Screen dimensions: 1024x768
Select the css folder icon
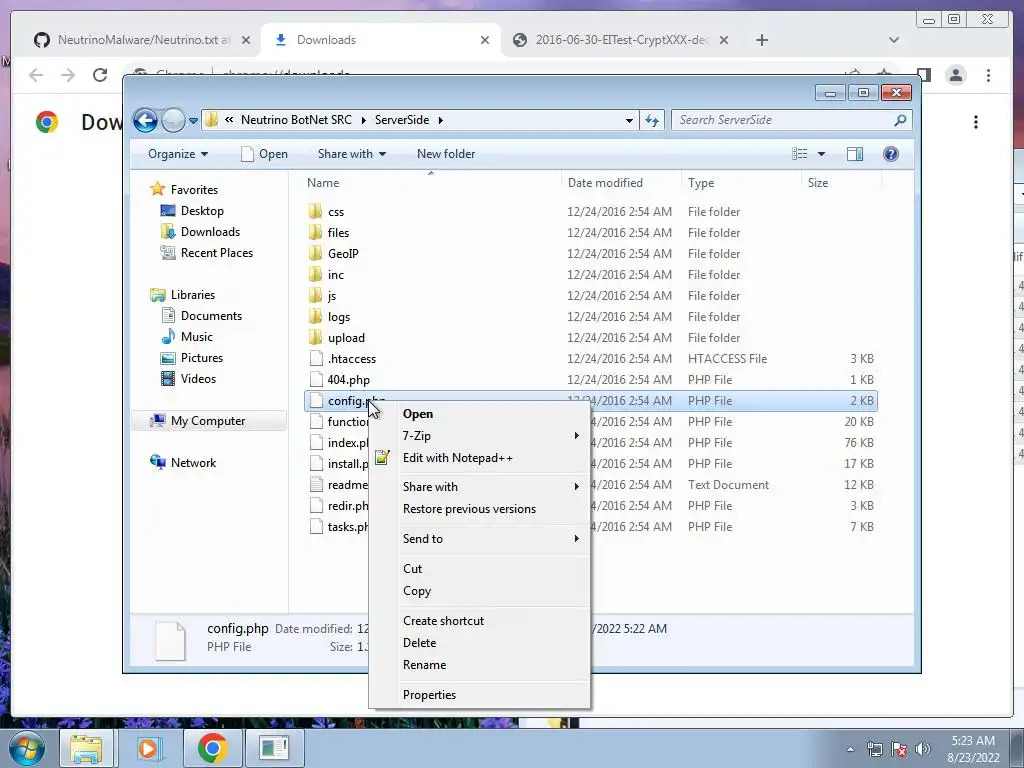[315, 212]
